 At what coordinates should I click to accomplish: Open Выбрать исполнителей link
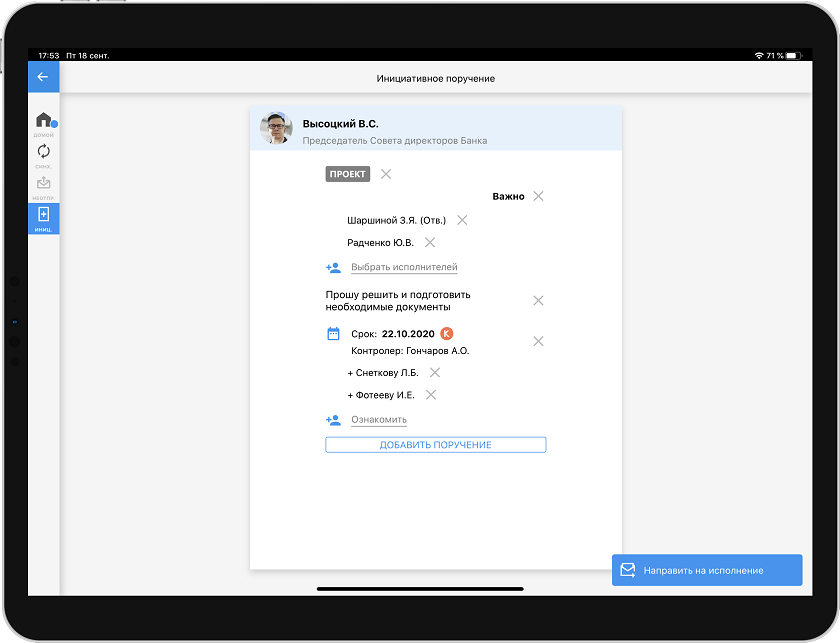coord(404,268)
